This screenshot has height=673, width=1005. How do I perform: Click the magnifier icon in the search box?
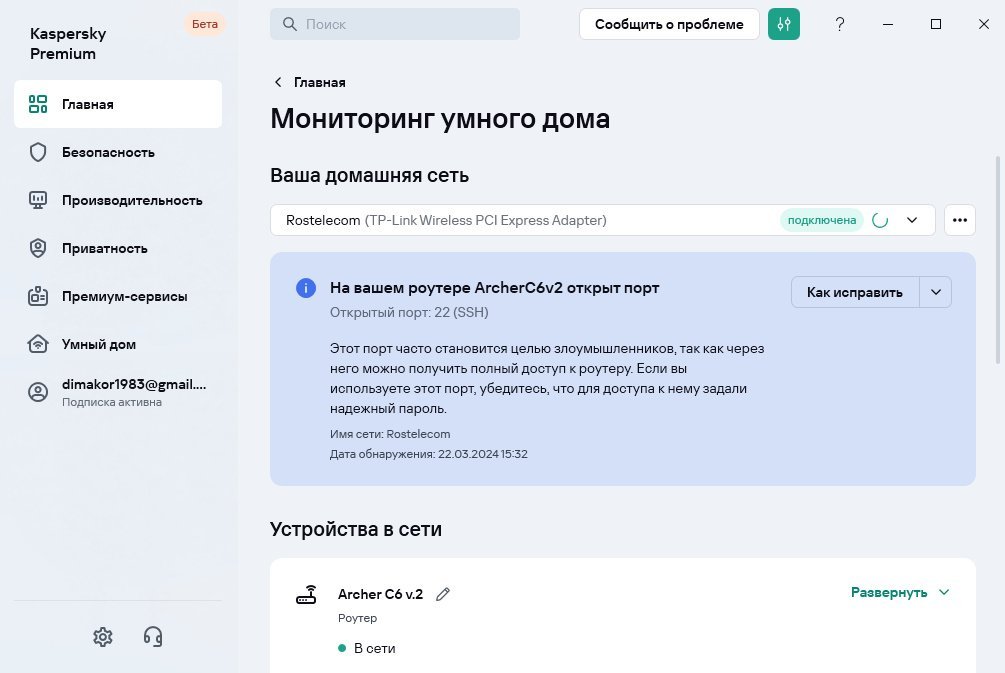pos(290,24)
